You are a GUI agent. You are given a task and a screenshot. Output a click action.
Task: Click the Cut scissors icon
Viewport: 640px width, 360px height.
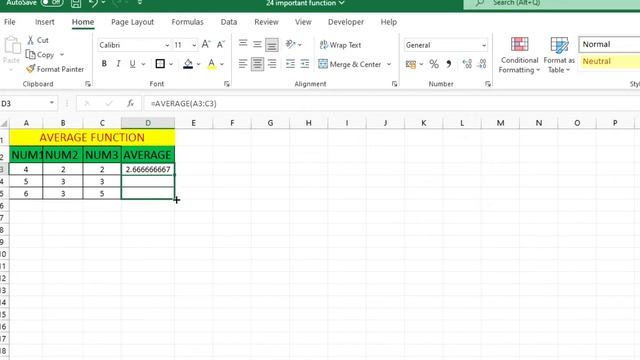pyautogui.click(x=31, y=40)
